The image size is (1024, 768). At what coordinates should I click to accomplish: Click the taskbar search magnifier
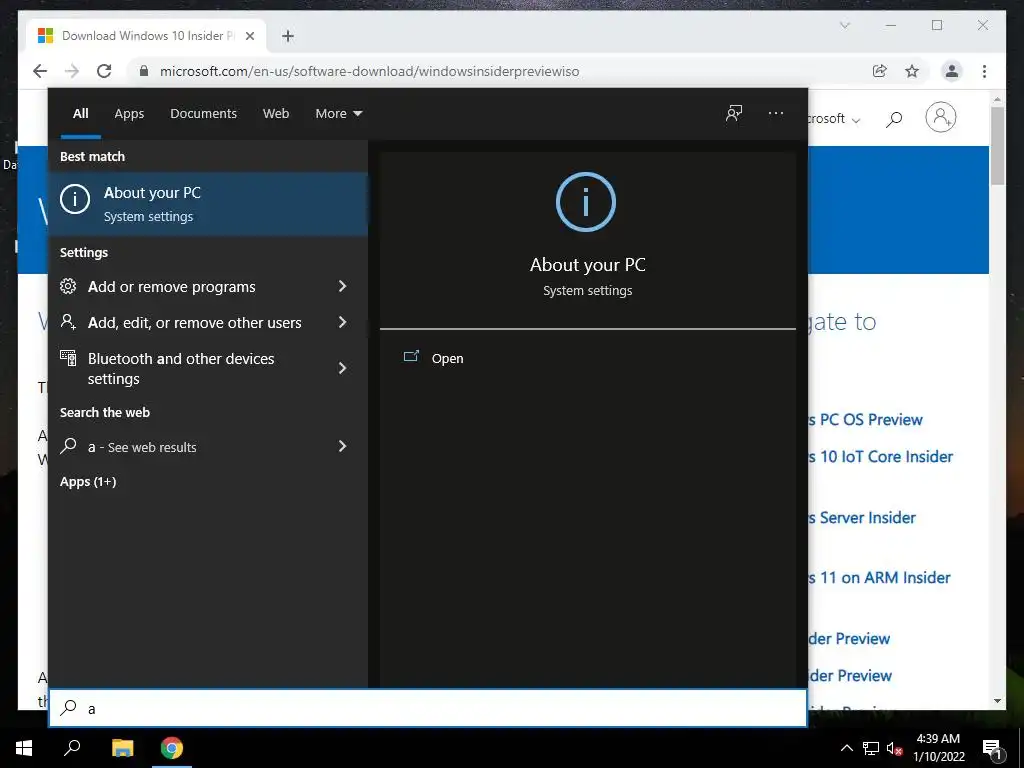coord(72,748)
